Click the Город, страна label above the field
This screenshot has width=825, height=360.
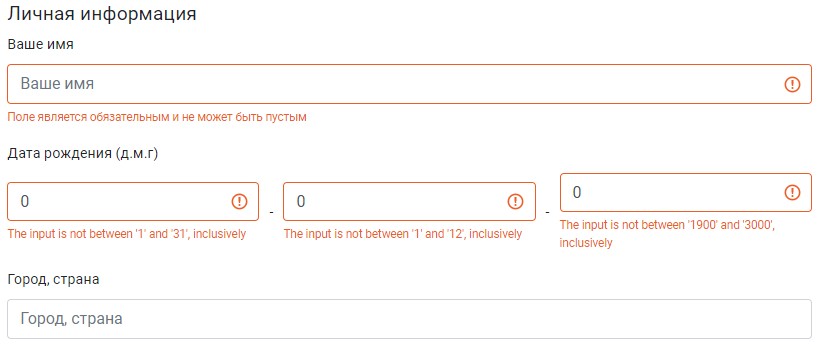point(53,280)
